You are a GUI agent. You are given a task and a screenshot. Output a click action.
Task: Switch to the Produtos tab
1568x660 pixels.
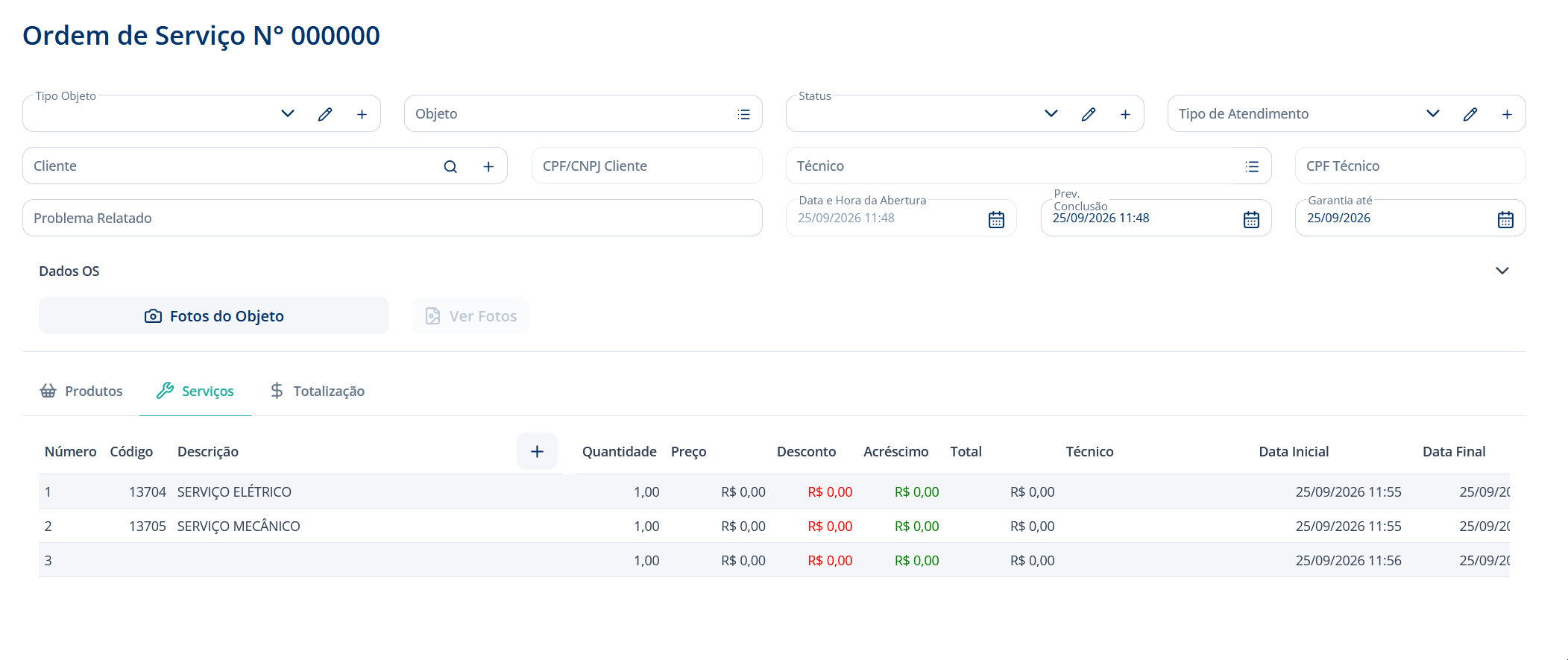[x=81, y=391]
